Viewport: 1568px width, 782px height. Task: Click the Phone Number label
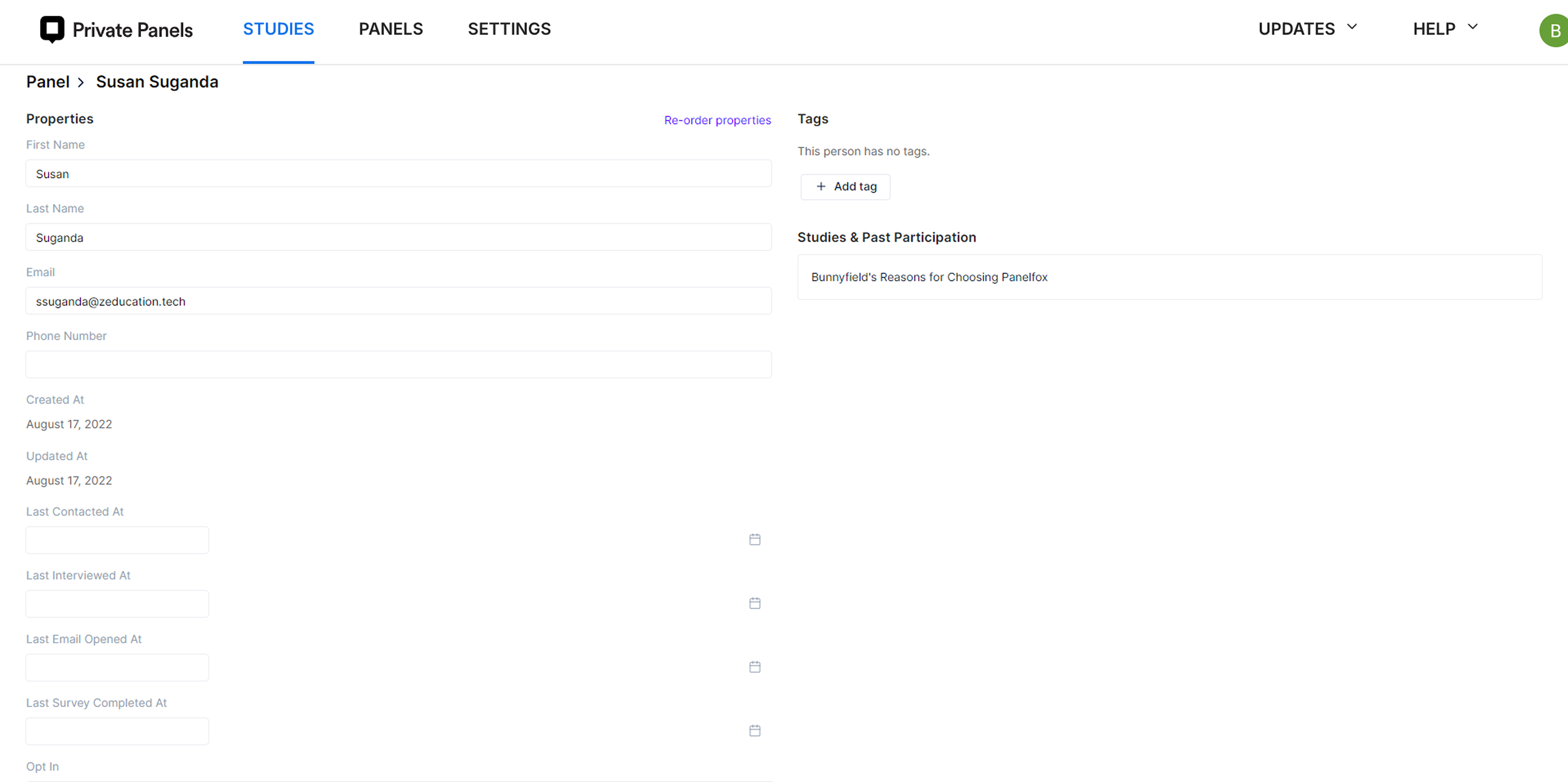click(x=66, y=336)
